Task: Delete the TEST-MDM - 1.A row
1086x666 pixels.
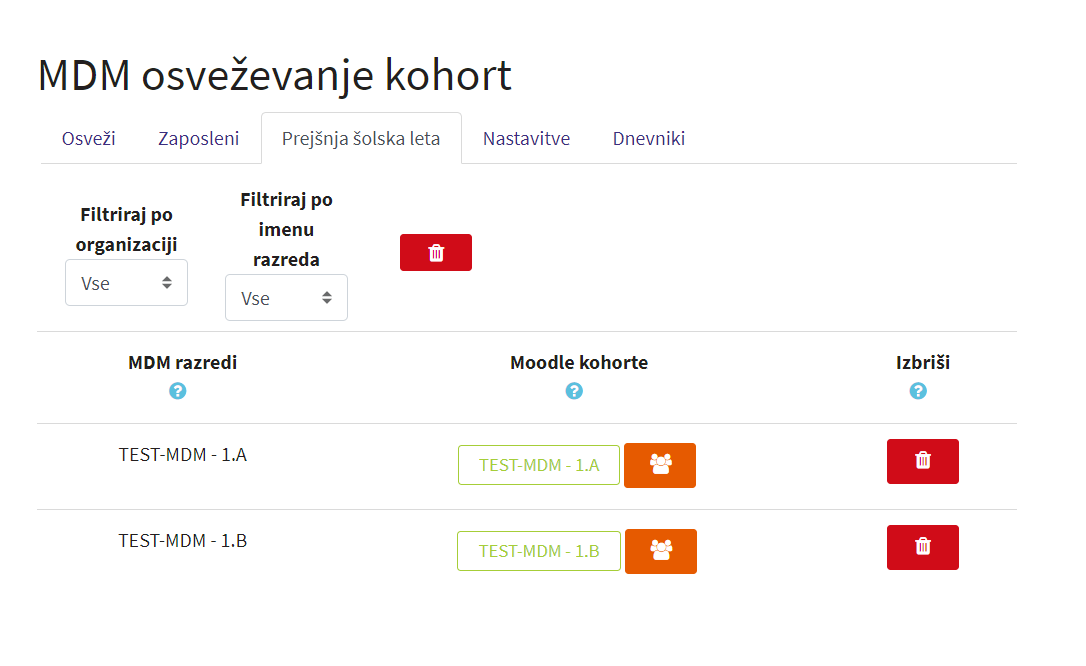Action: pyautogui.click(x=922, y=461)
